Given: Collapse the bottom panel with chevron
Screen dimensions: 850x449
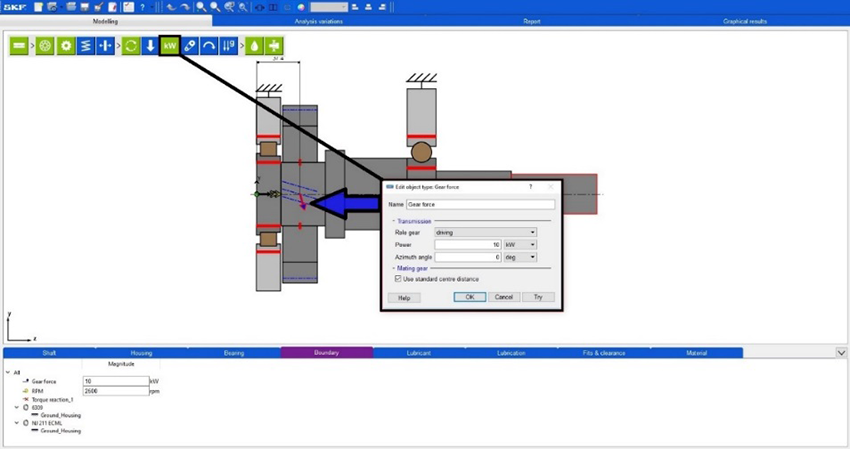Looking at the screenshot, I should pyautogui.click(x=841, y=352).
